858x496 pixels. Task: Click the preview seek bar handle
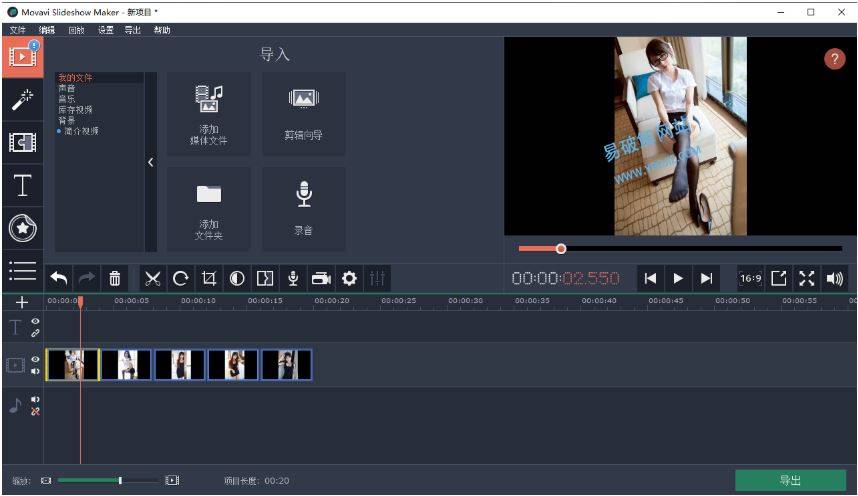pos(561,249)
